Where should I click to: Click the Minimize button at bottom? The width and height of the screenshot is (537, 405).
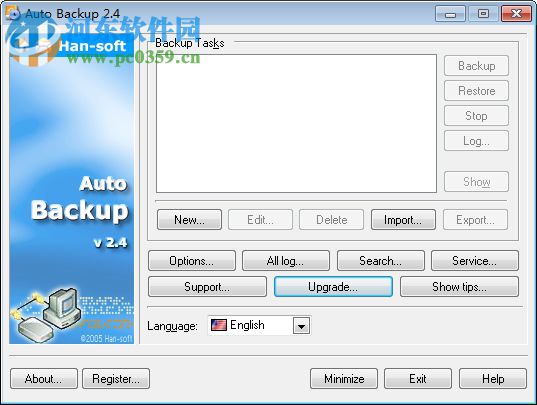(344, 379)
